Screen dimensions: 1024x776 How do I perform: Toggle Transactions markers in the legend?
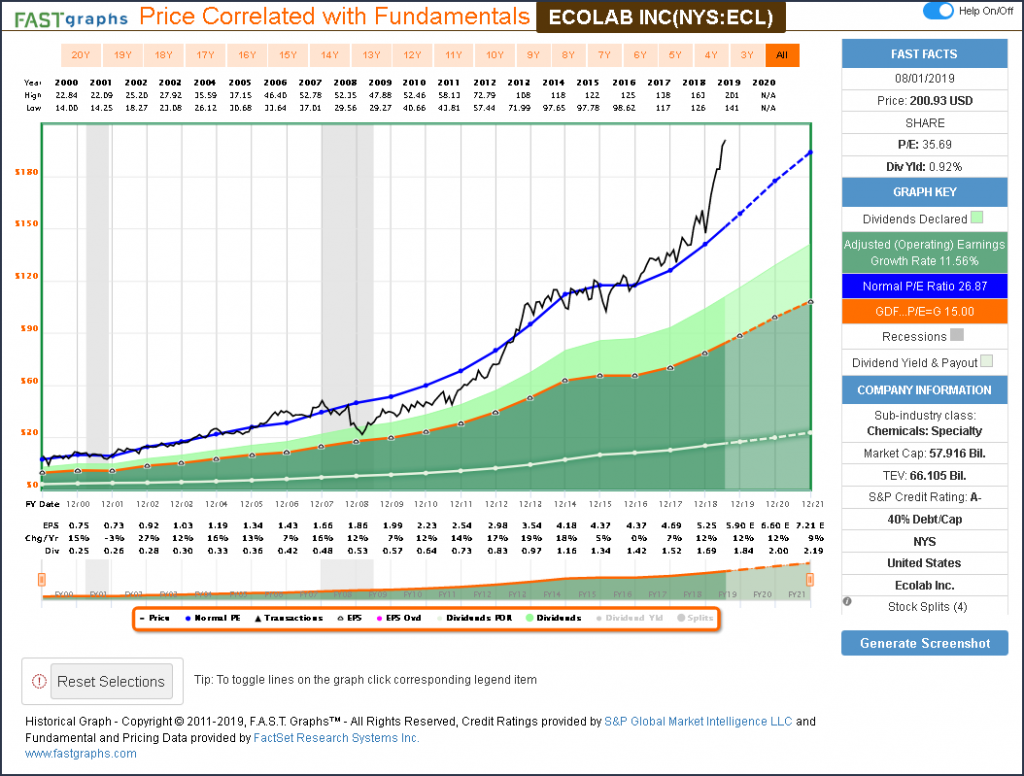(x=281, y=618)
